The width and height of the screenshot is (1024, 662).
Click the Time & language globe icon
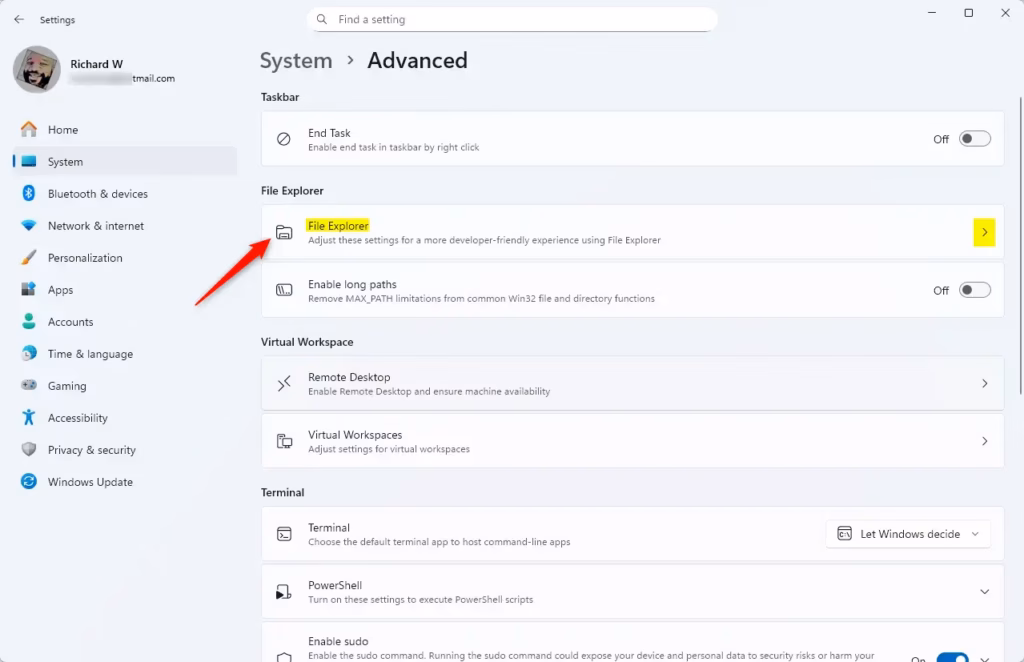tap(29, 353)
